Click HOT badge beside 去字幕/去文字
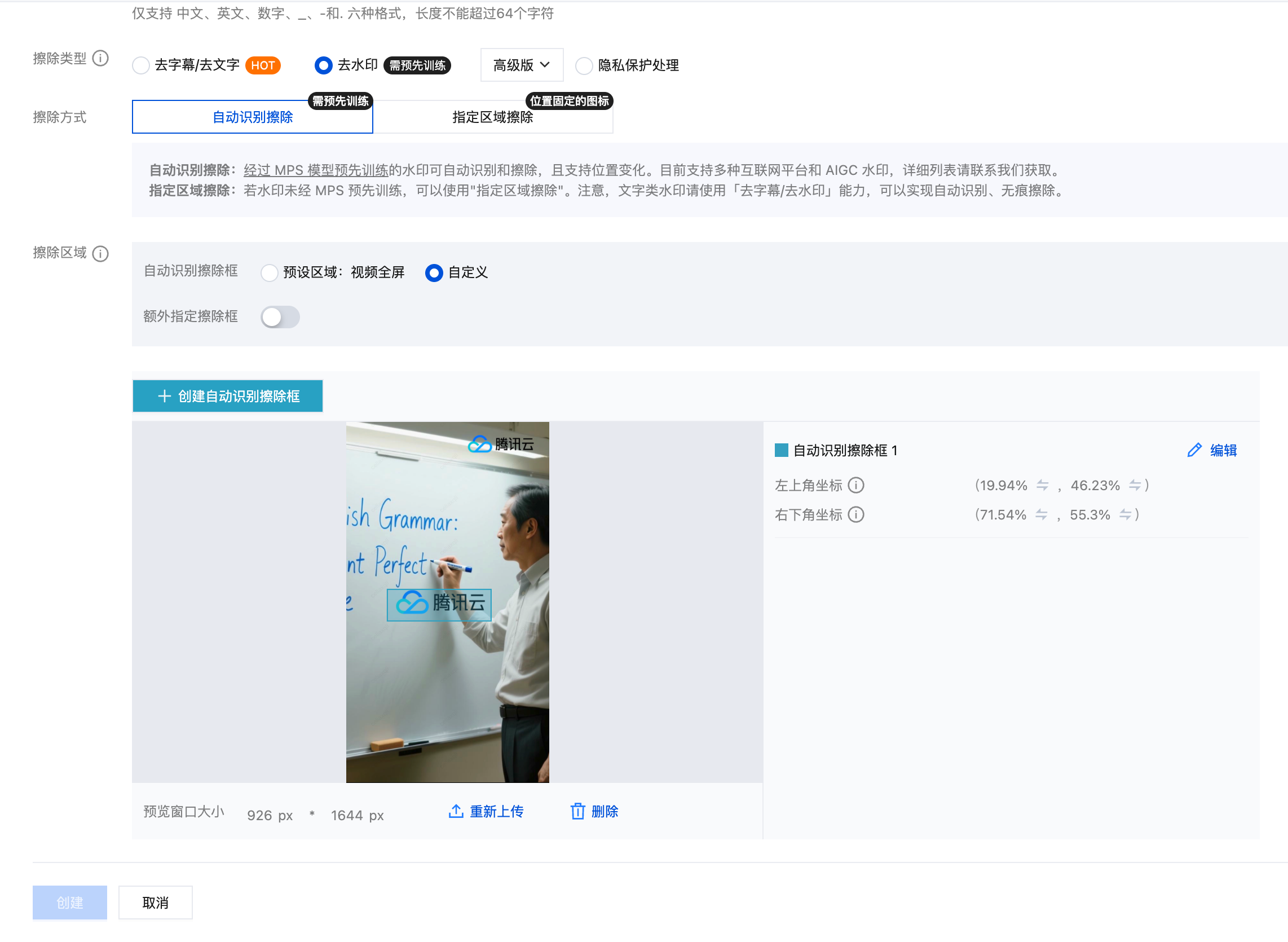 tap(263, 65)
